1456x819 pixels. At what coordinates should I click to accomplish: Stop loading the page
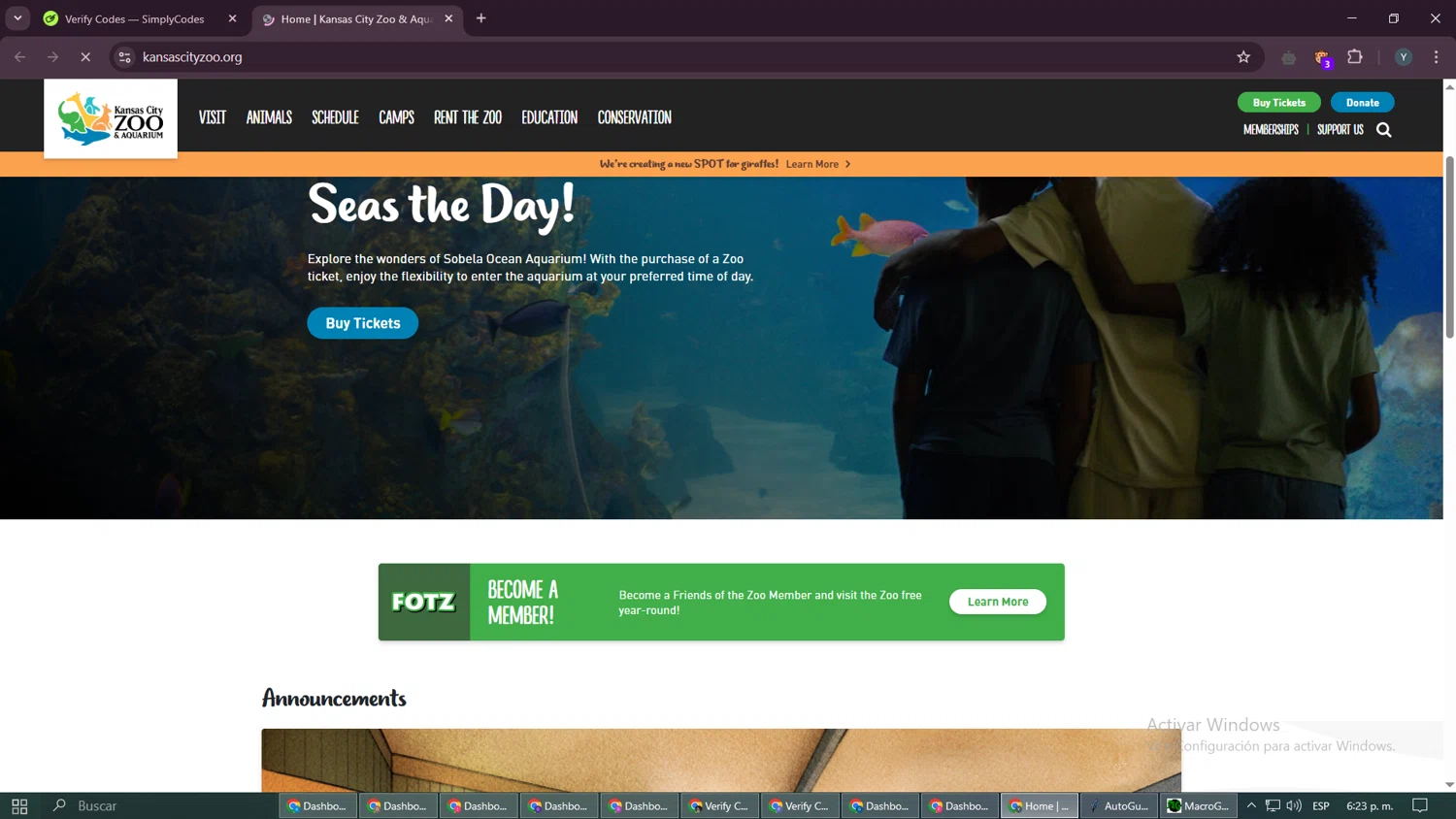click(85, 57)
